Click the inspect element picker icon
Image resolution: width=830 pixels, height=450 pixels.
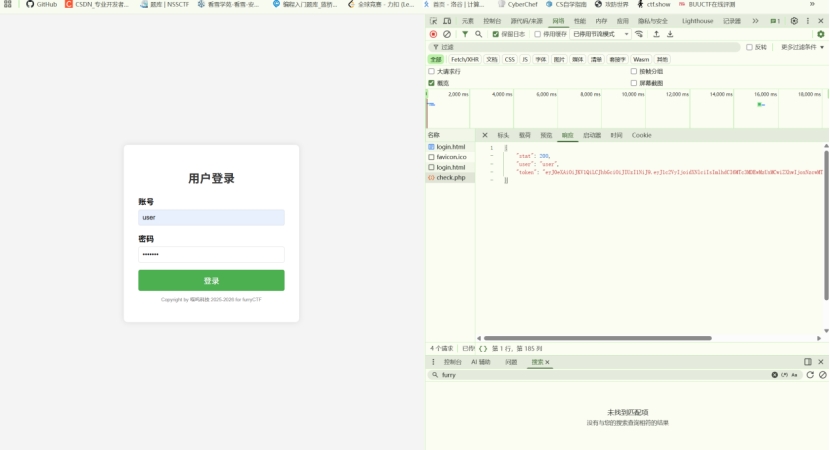click(x=434, y=20)
